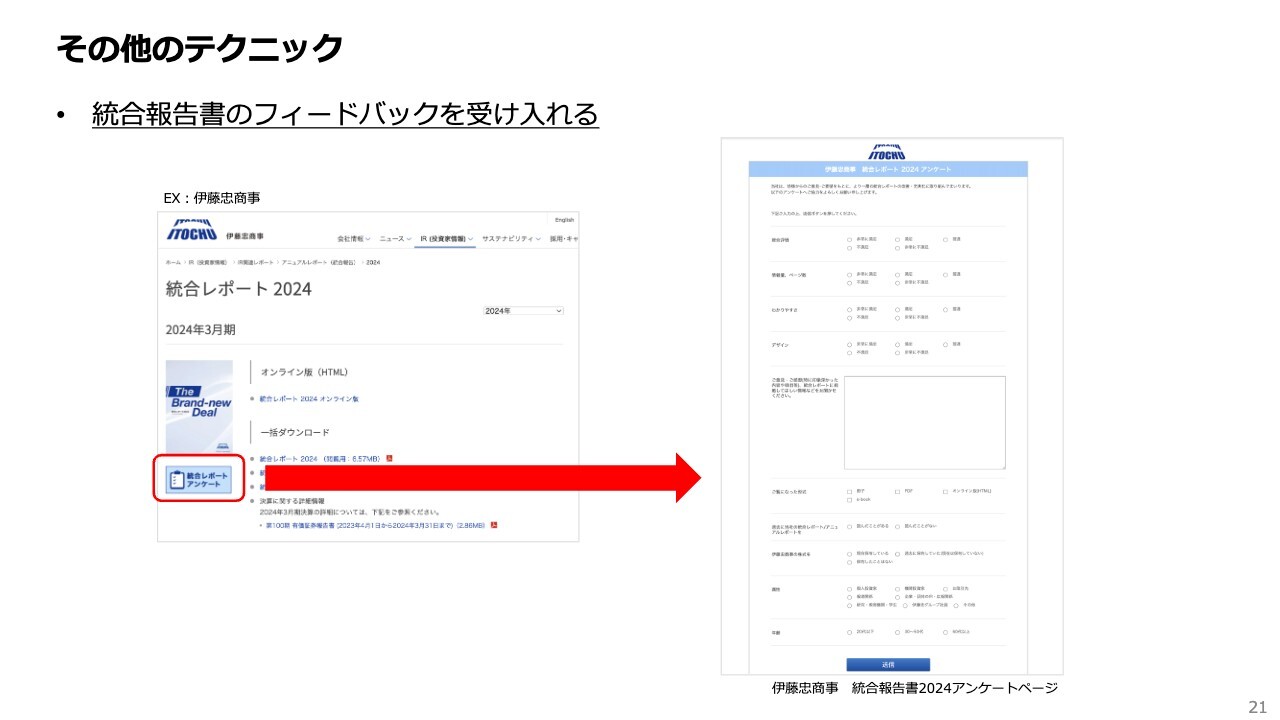The height and width of the screenshot is (720, 1280).
Task: Switch site language to English
Action: click(565, 220)
